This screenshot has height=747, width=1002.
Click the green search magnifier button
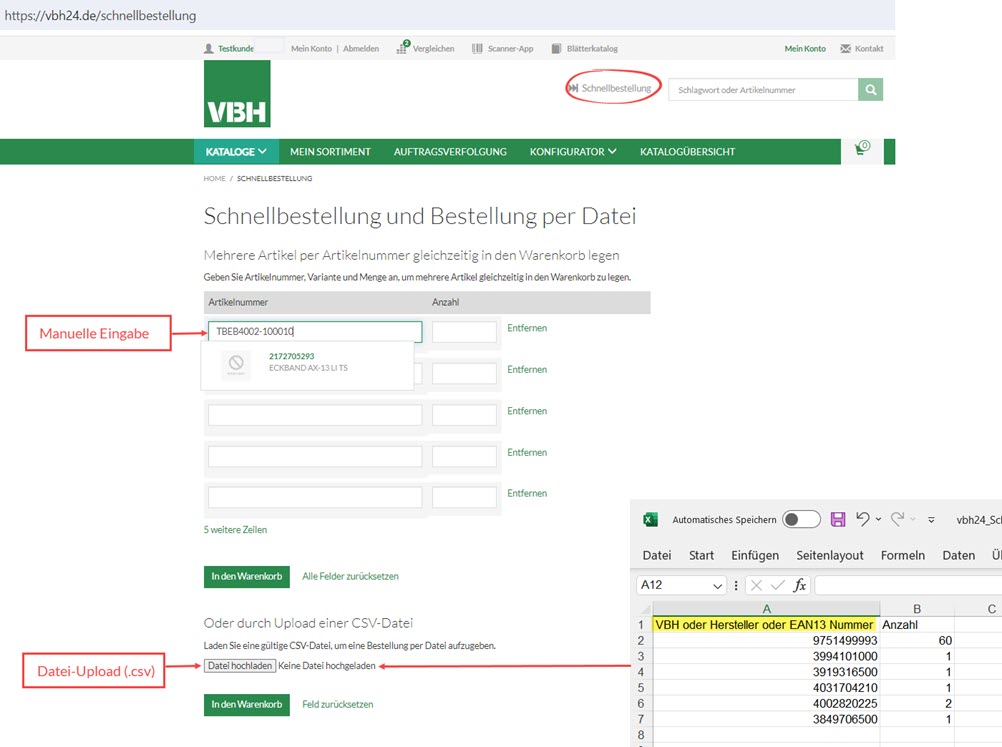point(870,89)
